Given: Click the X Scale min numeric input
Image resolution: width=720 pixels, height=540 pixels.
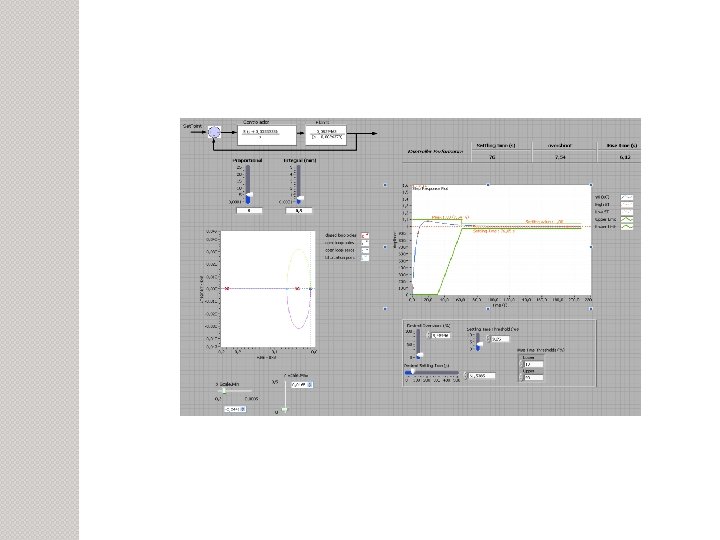Looking at the screenshot, I should (x=232, y=409).
